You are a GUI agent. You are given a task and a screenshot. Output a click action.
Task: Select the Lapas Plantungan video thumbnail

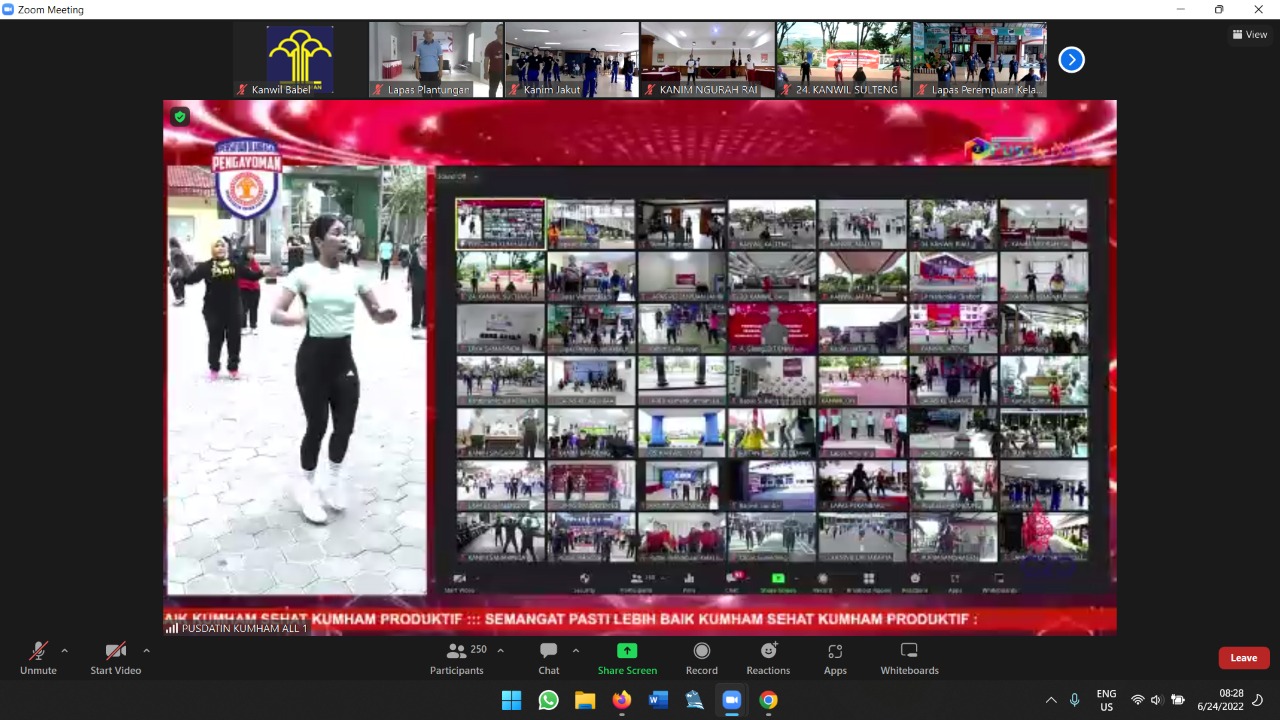click(436, 60)
